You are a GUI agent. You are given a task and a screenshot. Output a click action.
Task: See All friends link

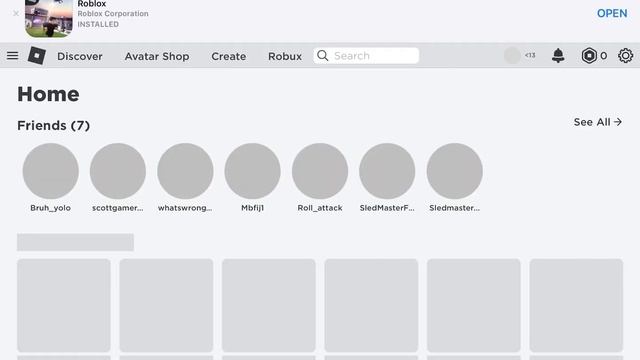click(598, 122)
